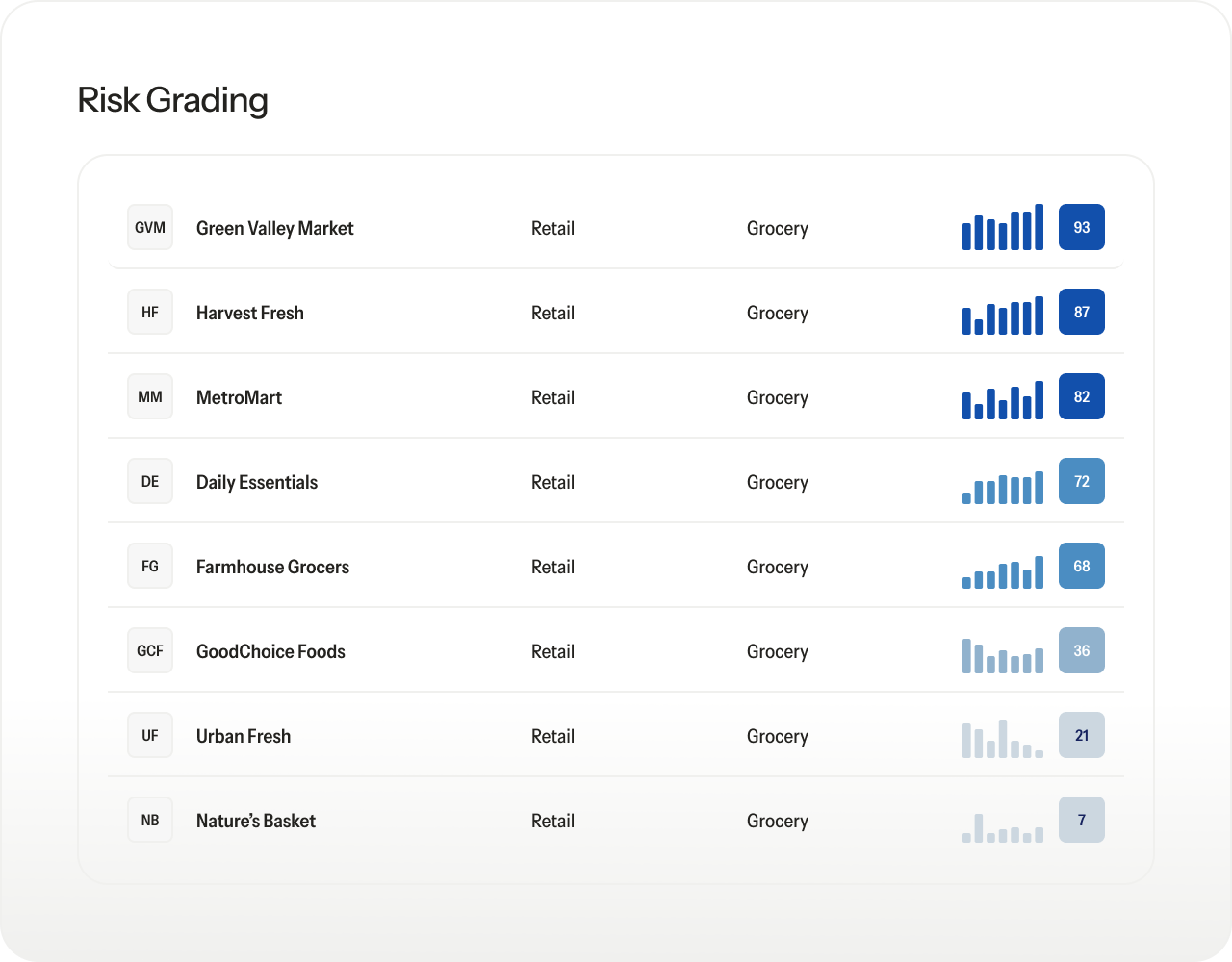The height and width of the screenshot is (962, 1232).
Task: Open the Harvest Fresh company name
Action: coord(249,313)
